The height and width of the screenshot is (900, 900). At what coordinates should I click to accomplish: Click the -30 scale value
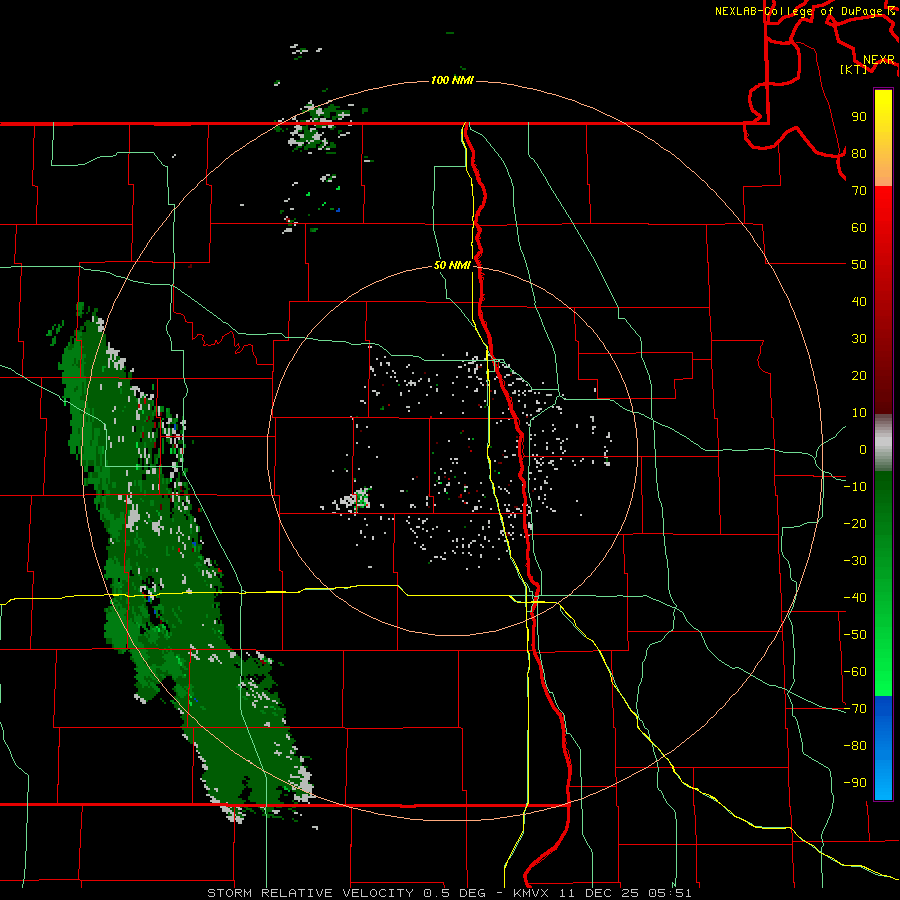pyautogui.click(x=855, y=561)
